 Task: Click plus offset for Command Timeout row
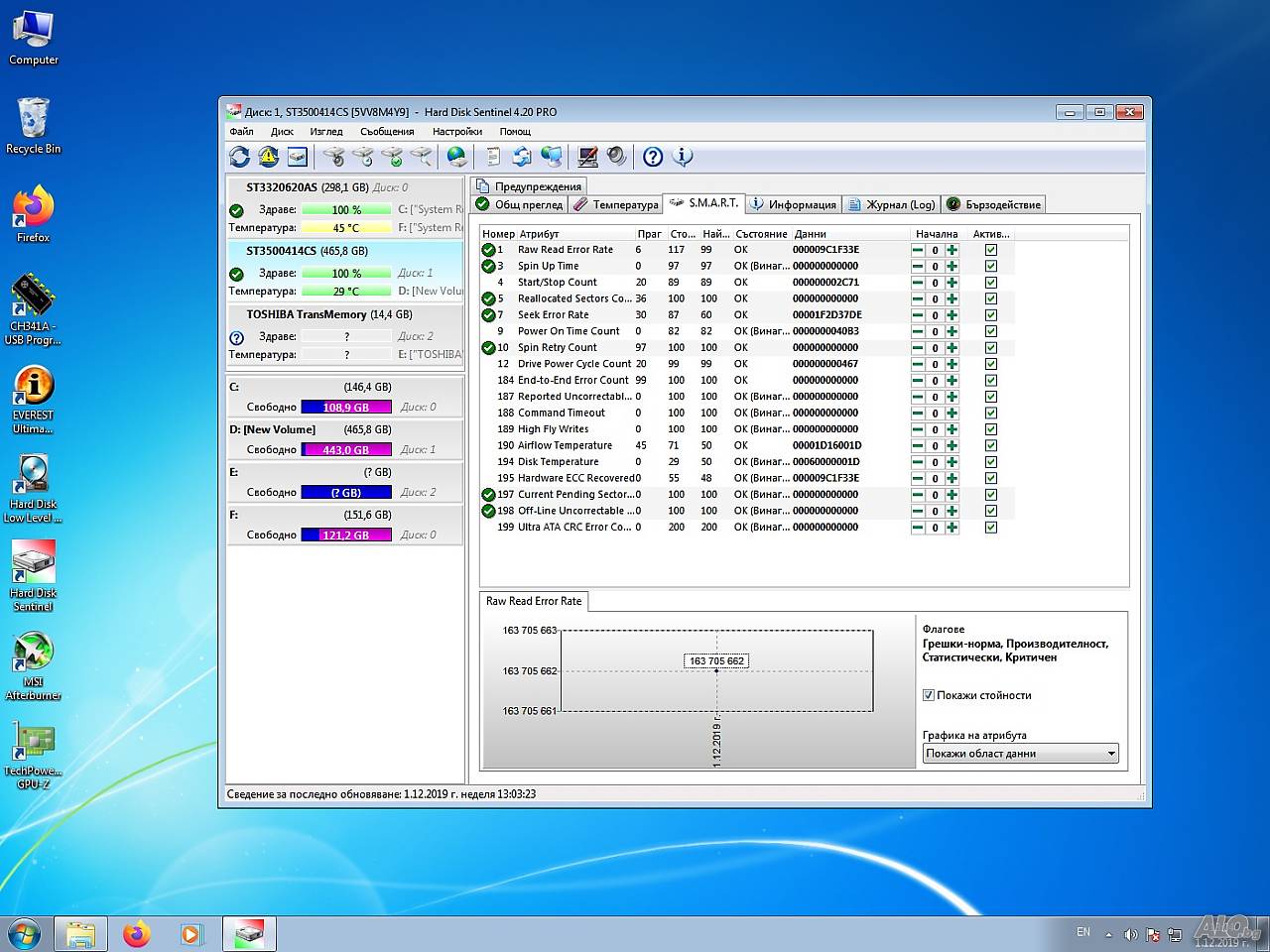(952, 413)
